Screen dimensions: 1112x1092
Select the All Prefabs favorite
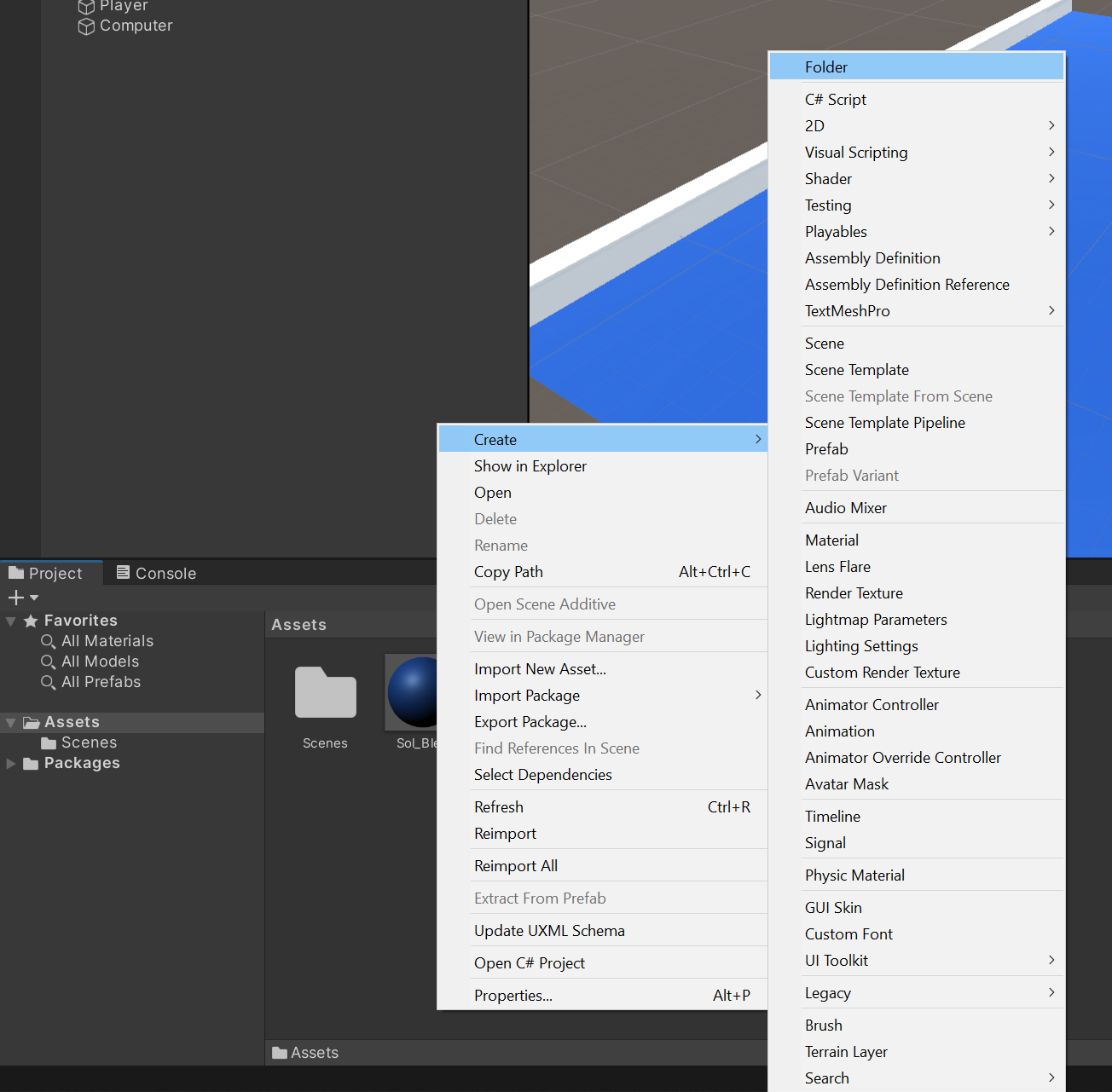[x=101, y=682]
